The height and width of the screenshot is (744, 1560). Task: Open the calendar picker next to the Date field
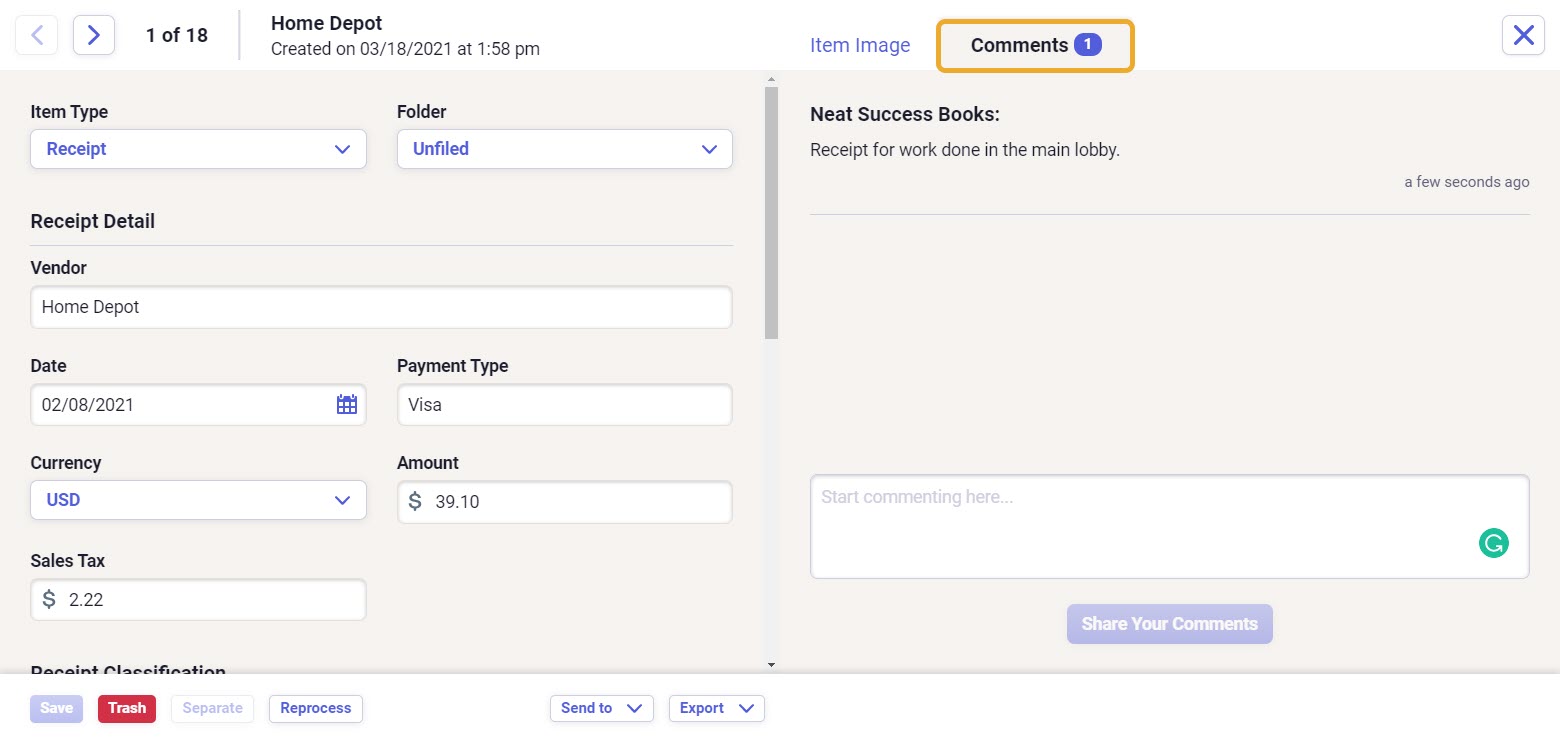[x=346, y=404]
